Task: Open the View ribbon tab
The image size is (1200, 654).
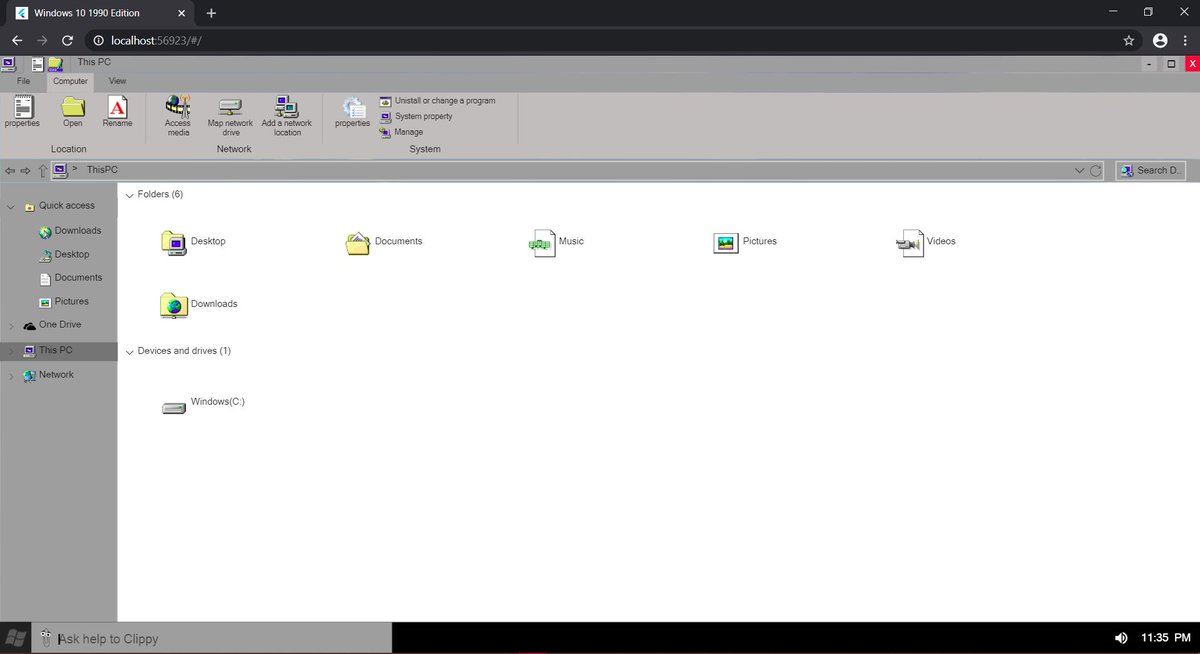Action: point(118,81)
